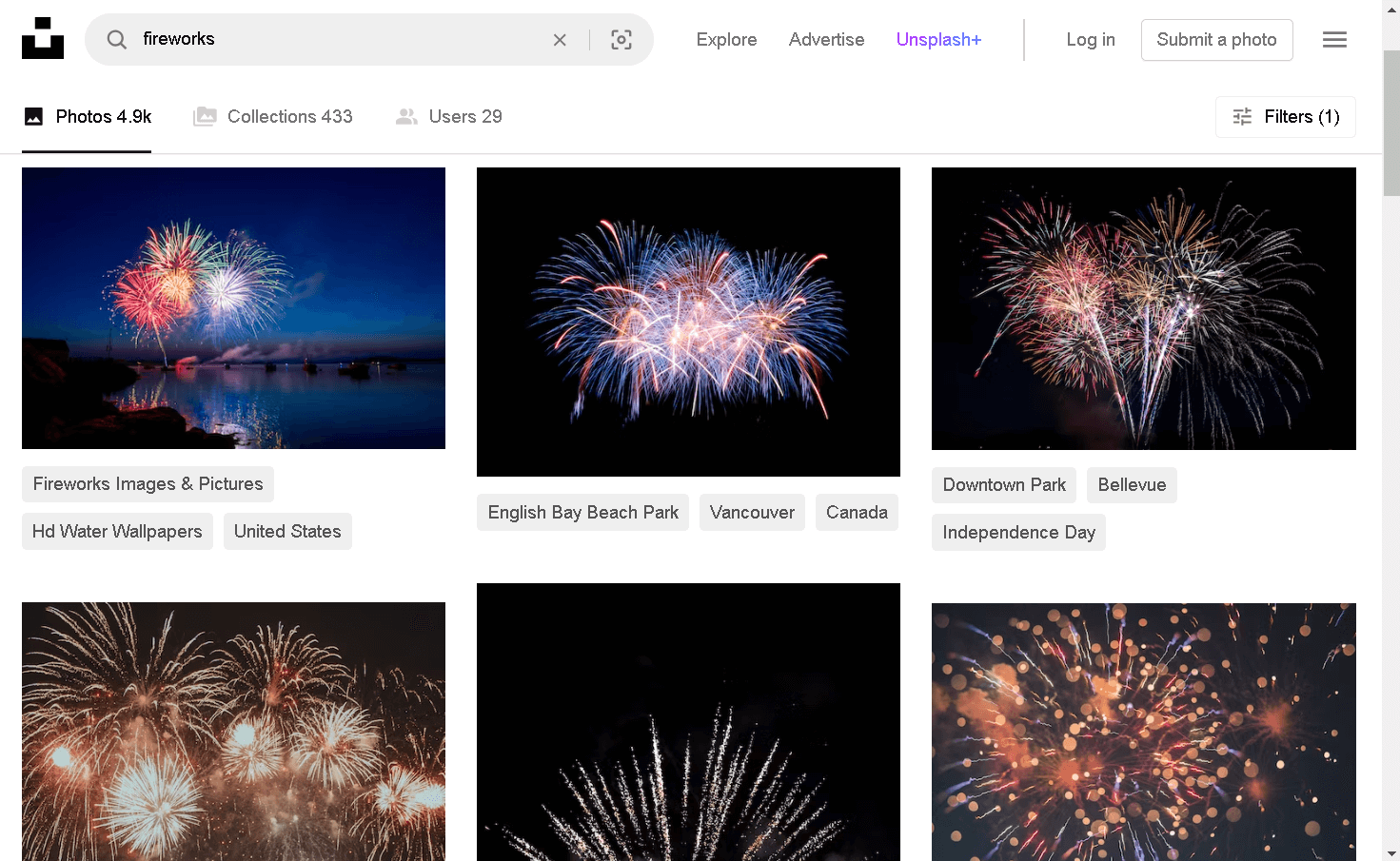Click the Photos tab's image icon
Screen dimensions: 1400x861
point(34,116)
